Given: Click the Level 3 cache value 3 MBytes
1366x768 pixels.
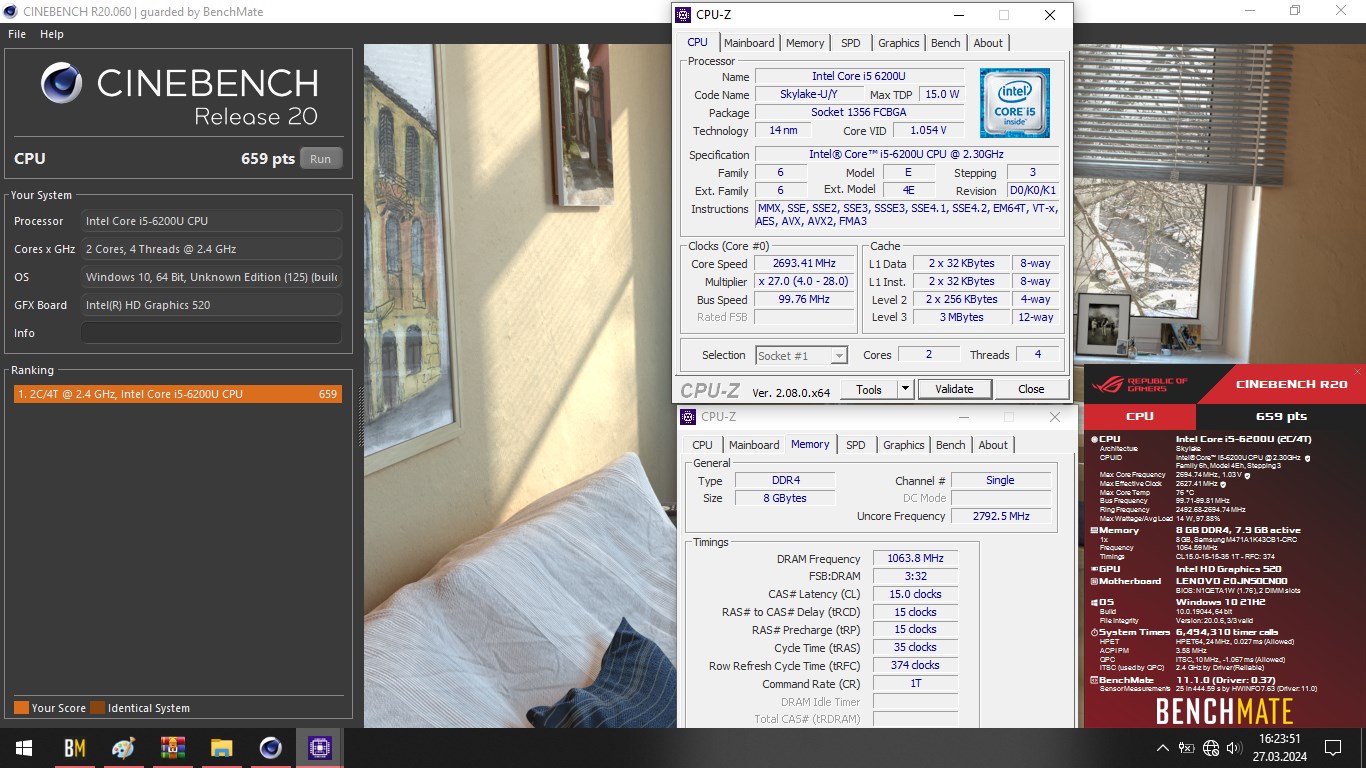Looking at the screenshot, I should (962, 317).
